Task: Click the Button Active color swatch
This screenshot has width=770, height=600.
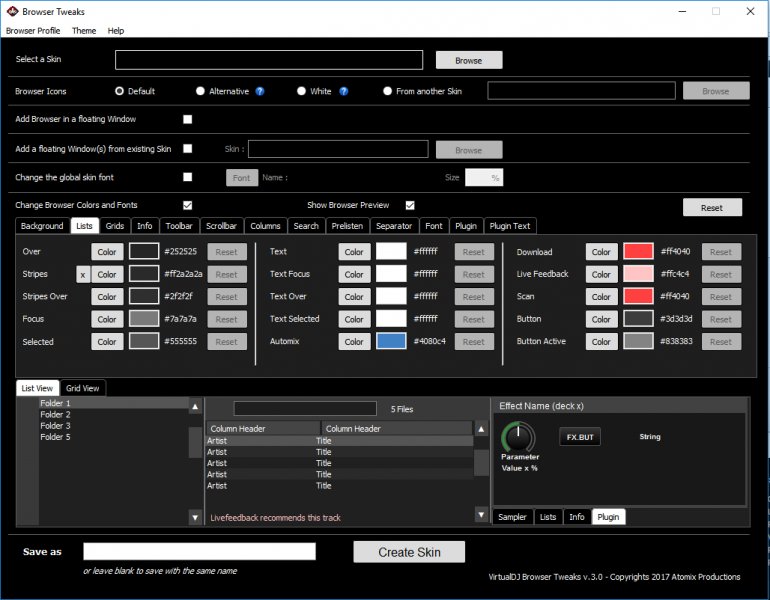Action: pos(638,341)
